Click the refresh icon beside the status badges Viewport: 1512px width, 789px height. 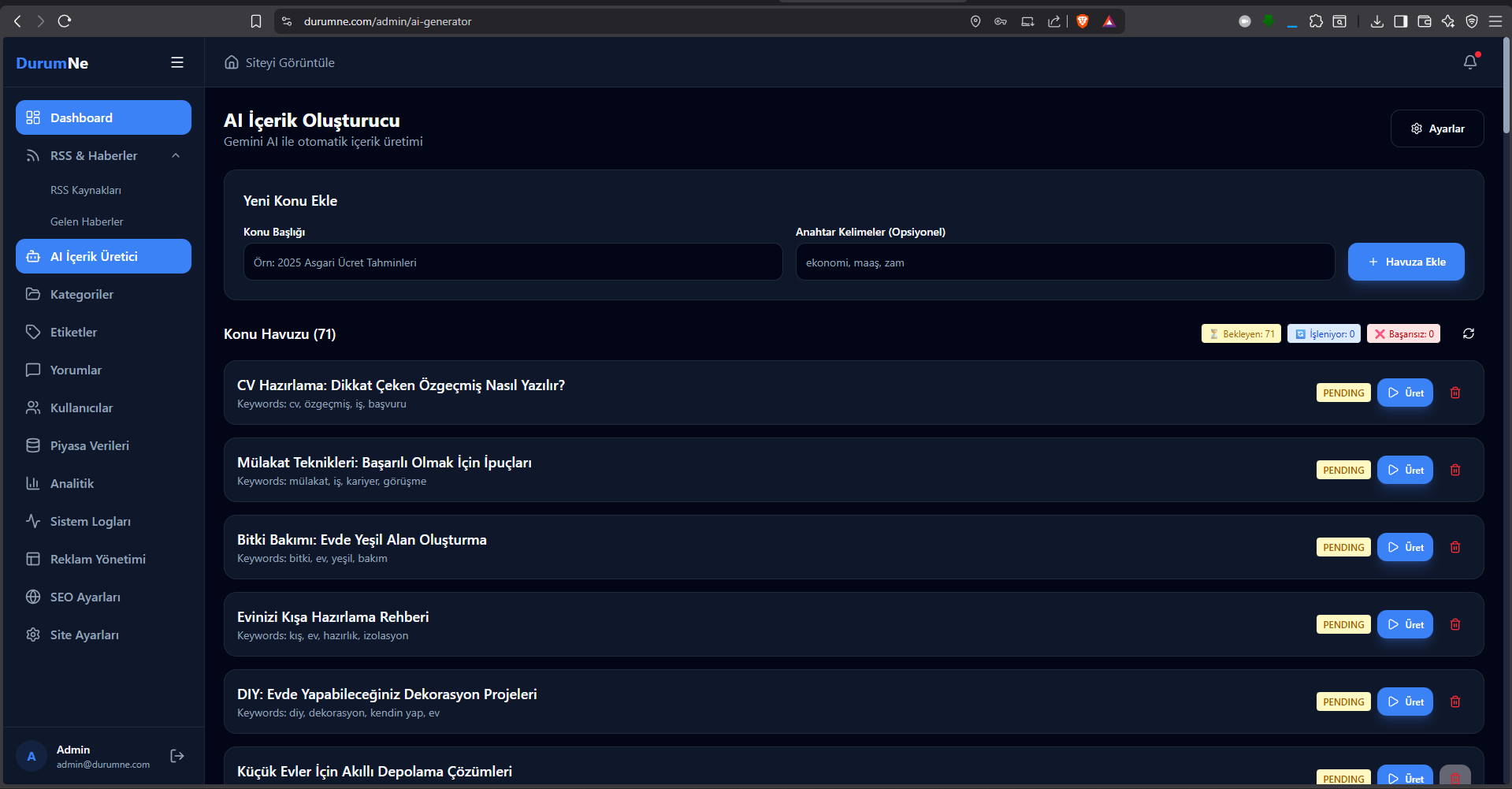pyautogui.click(x=1469, y=333)
